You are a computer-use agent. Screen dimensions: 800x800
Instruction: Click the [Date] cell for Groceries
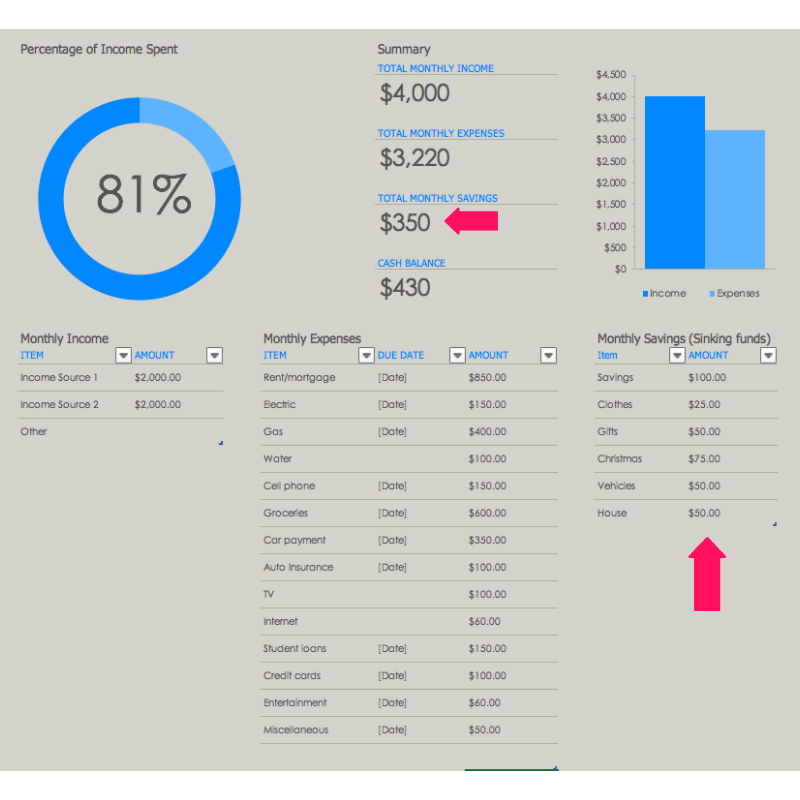point(392,513)
